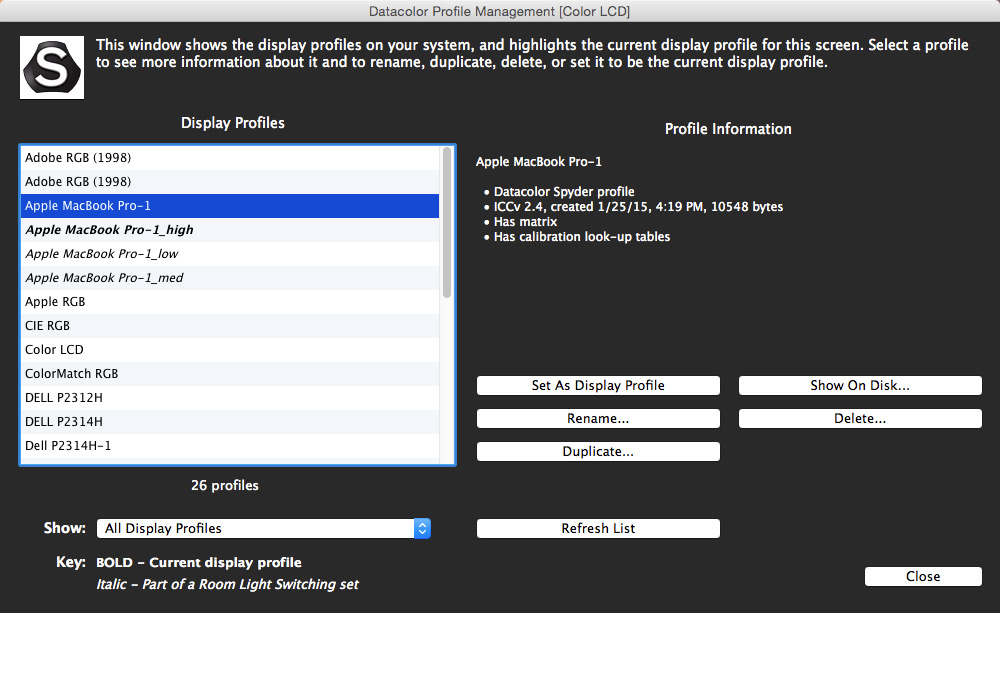
Task: Click the profile list vertical scrollbar
Action: (447, 223)
